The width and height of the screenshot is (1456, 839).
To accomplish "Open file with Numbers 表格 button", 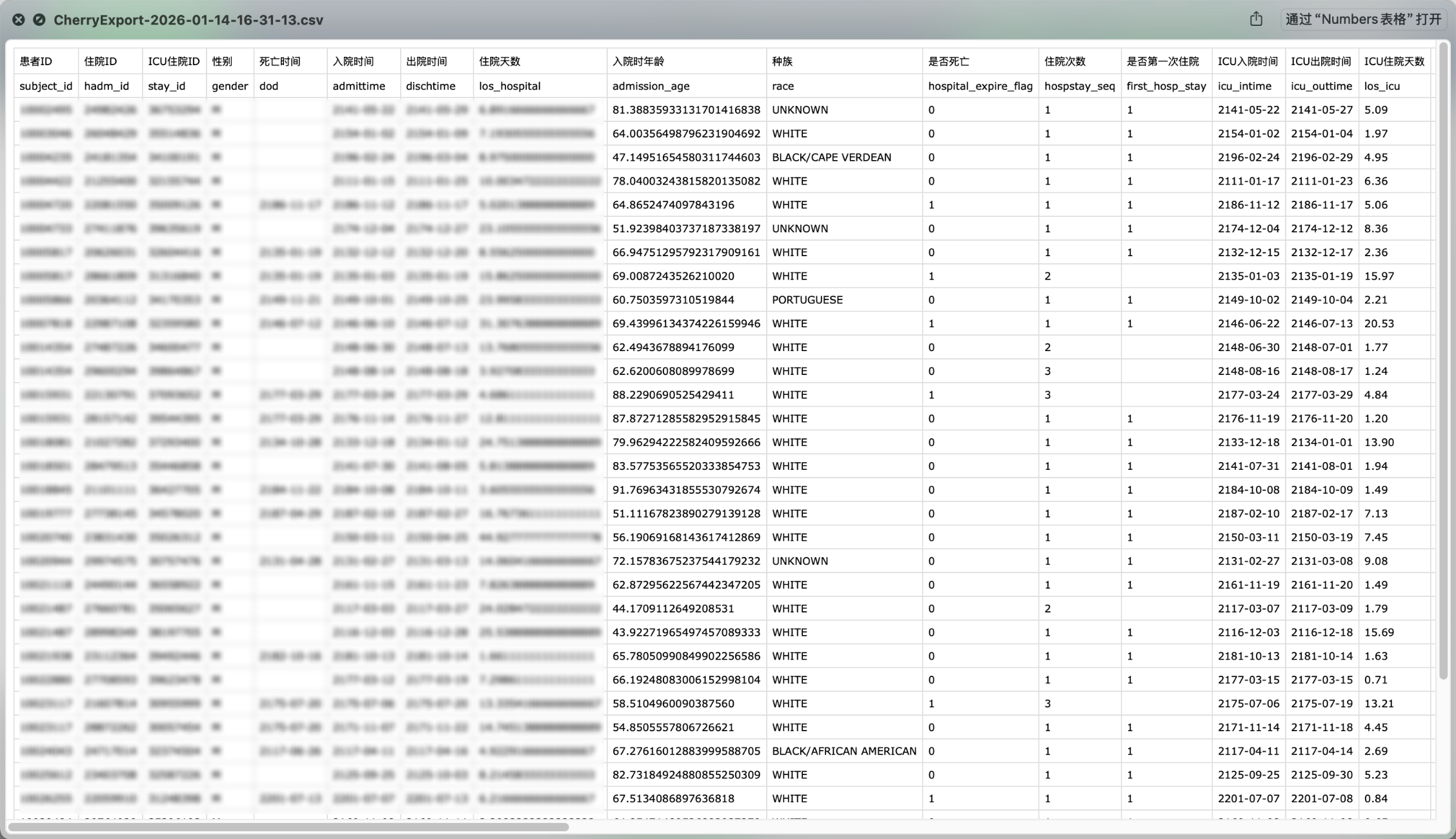I will [1363, 19].
